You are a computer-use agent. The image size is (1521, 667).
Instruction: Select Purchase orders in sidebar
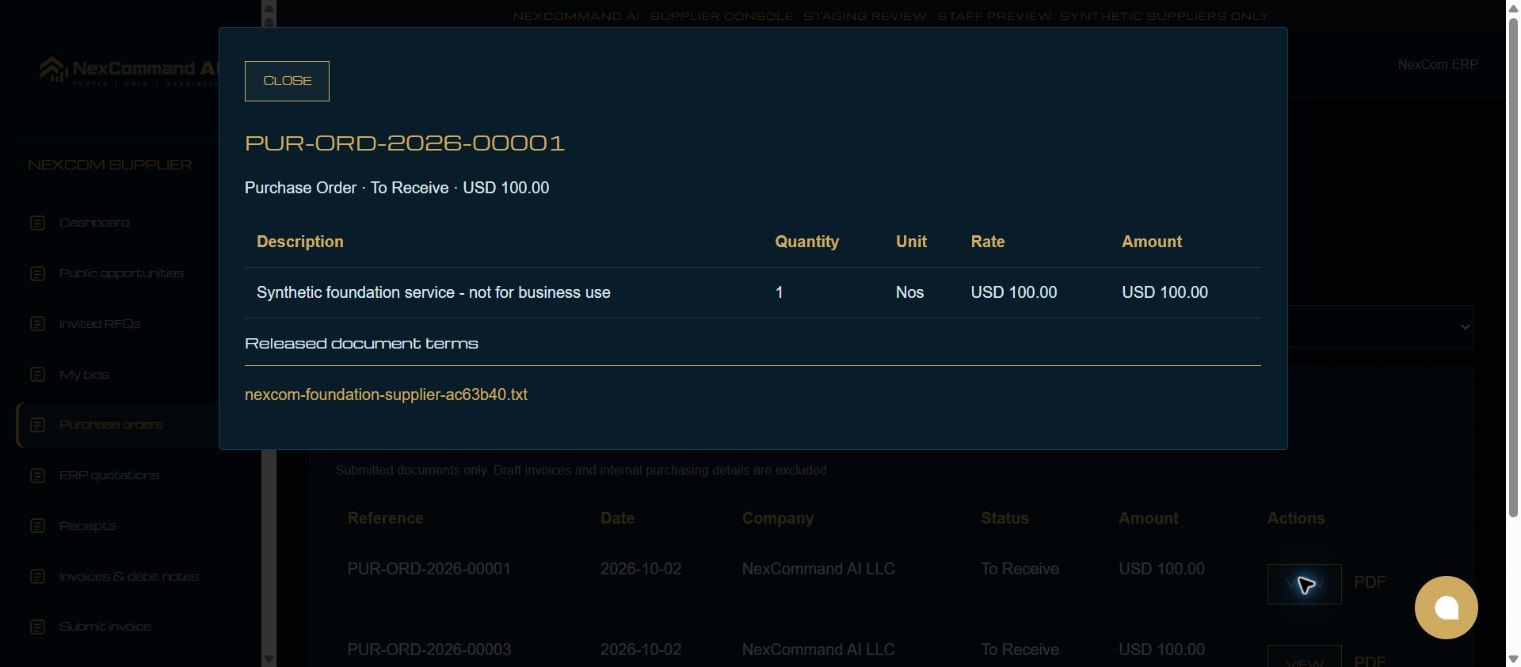pos(111,425)
